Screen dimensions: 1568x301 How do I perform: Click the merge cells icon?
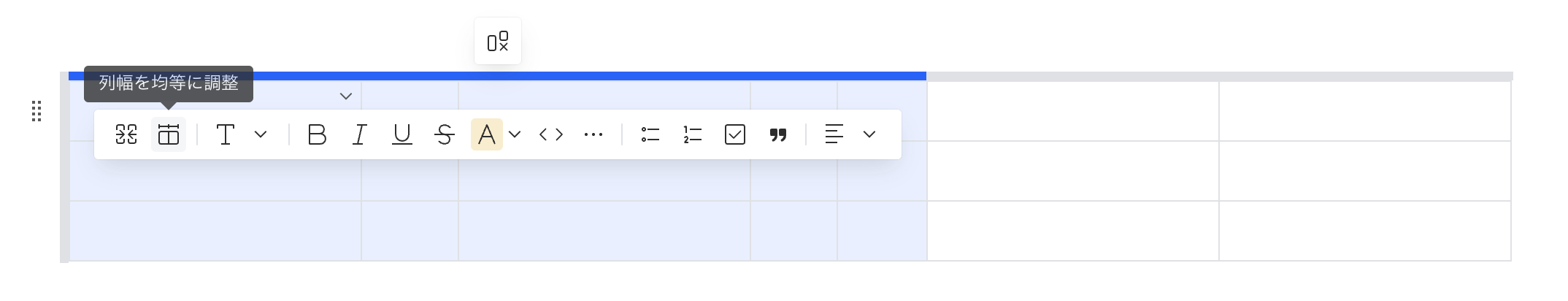click(126, 134)
